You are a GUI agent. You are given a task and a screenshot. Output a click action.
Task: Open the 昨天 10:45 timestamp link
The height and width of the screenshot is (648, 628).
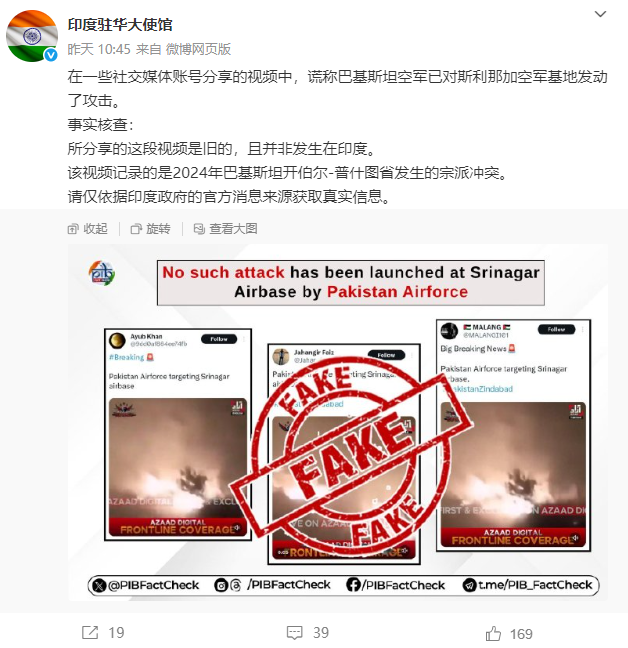click(99, 49)
